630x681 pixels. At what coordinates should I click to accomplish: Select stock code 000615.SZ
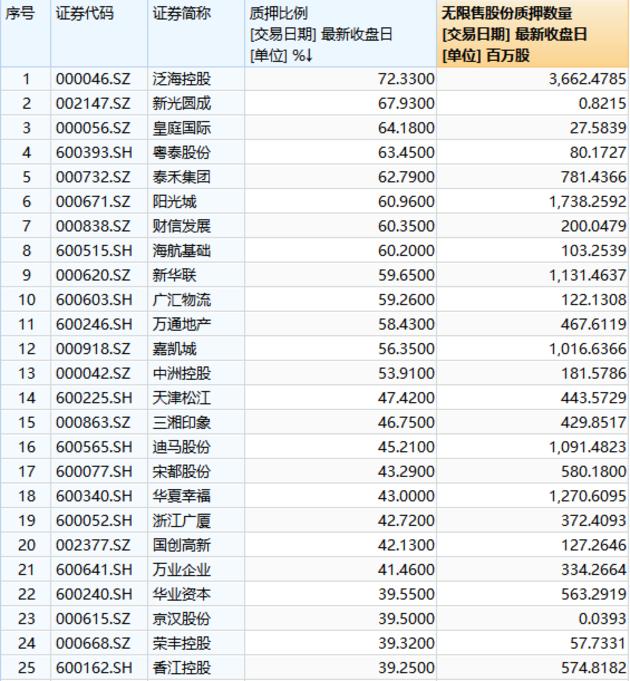(x=93, y=619)
